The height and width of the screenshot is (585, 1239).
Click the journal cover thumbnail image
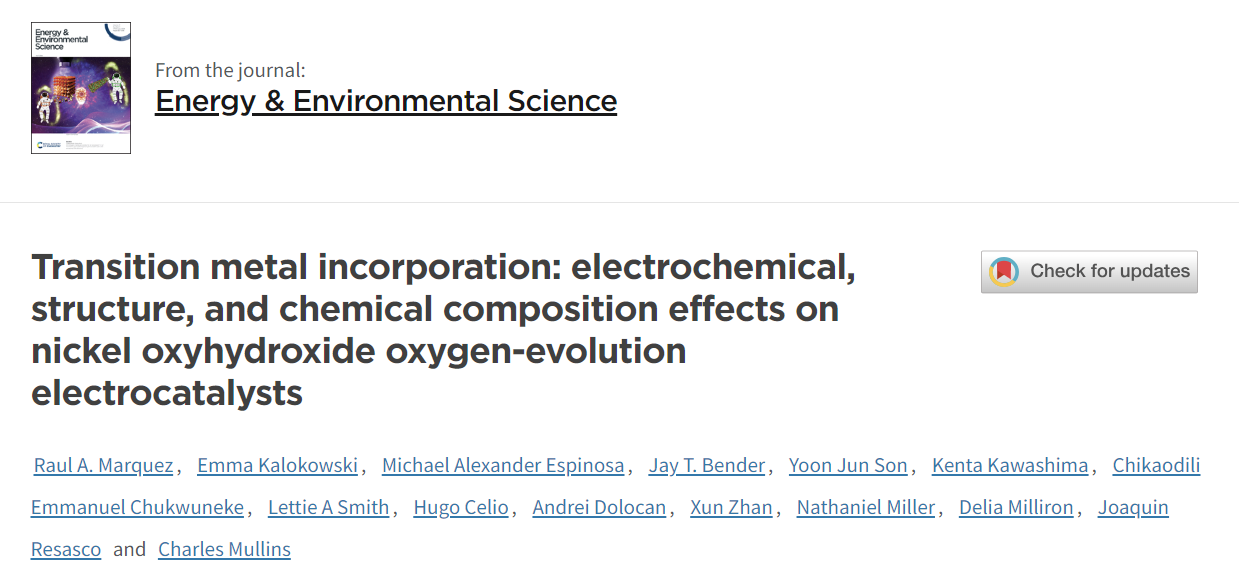pos(81,88)
